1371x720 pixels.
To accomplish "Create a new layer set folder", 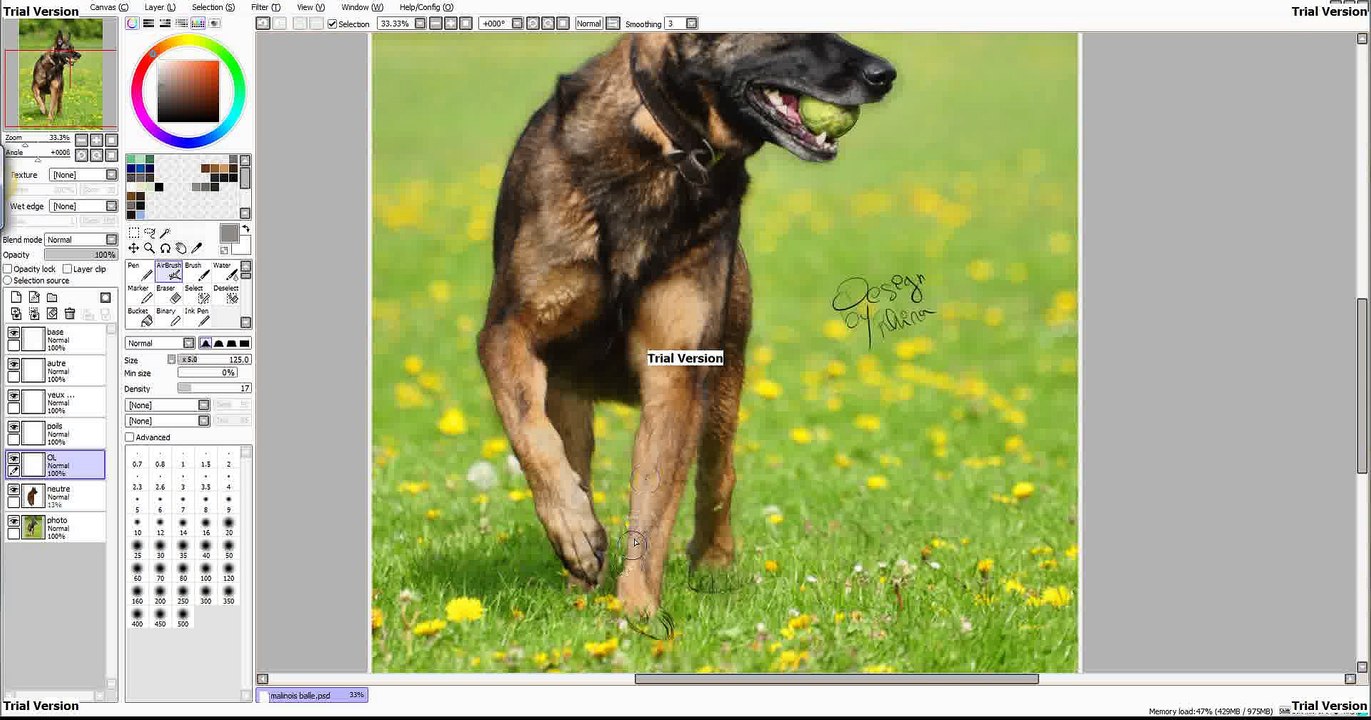I will tap(52, 297).
